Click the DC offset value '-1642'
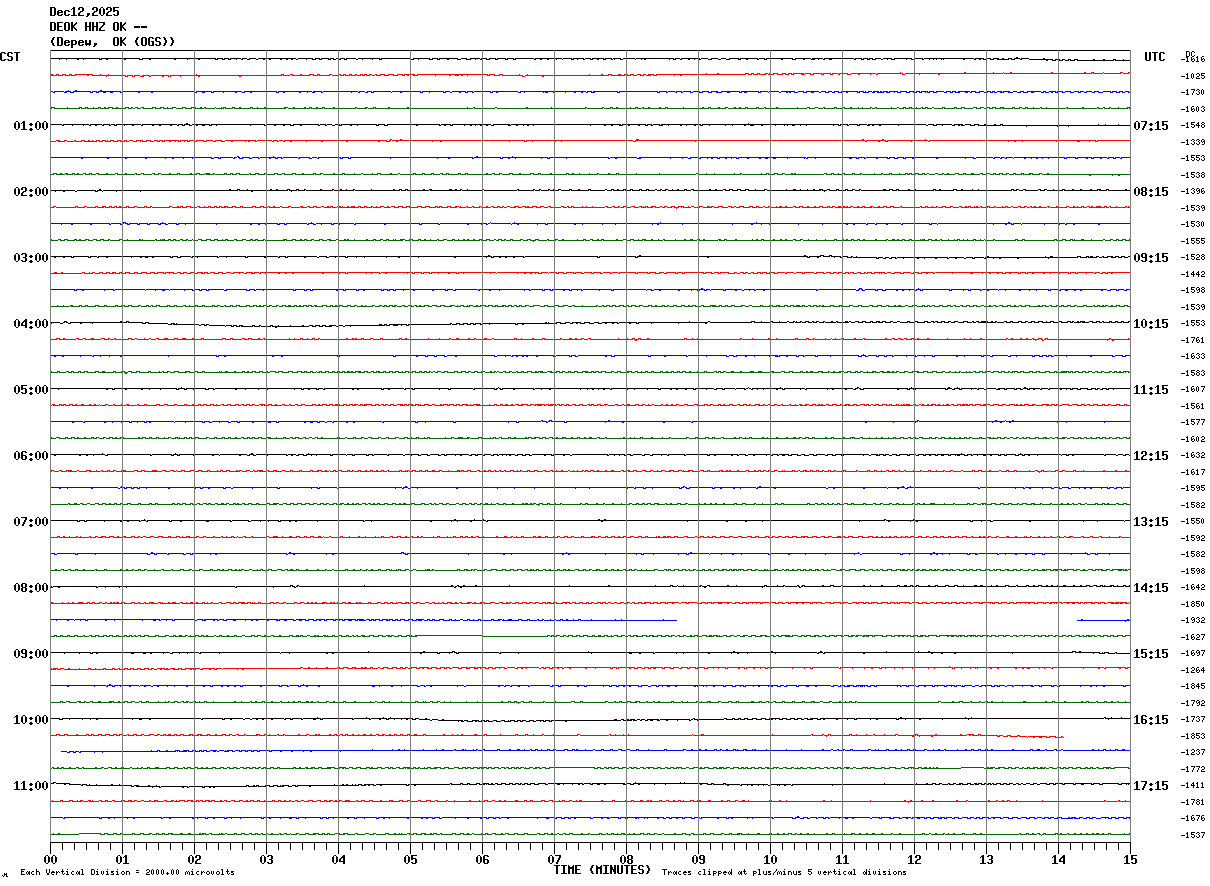 coord(1193,588)
